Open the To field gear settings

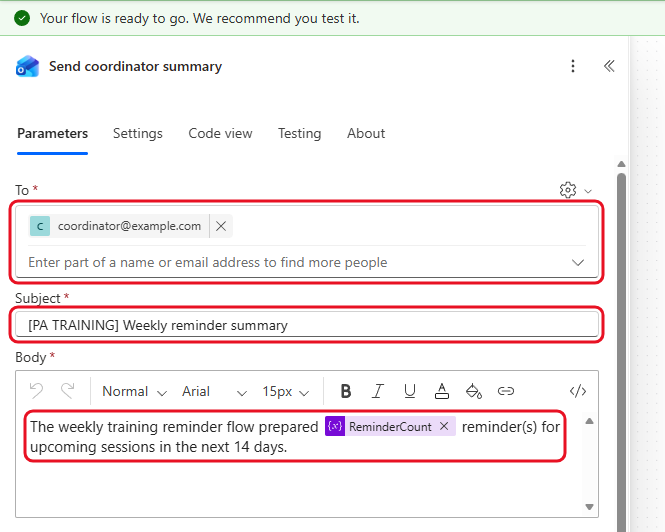567,190
